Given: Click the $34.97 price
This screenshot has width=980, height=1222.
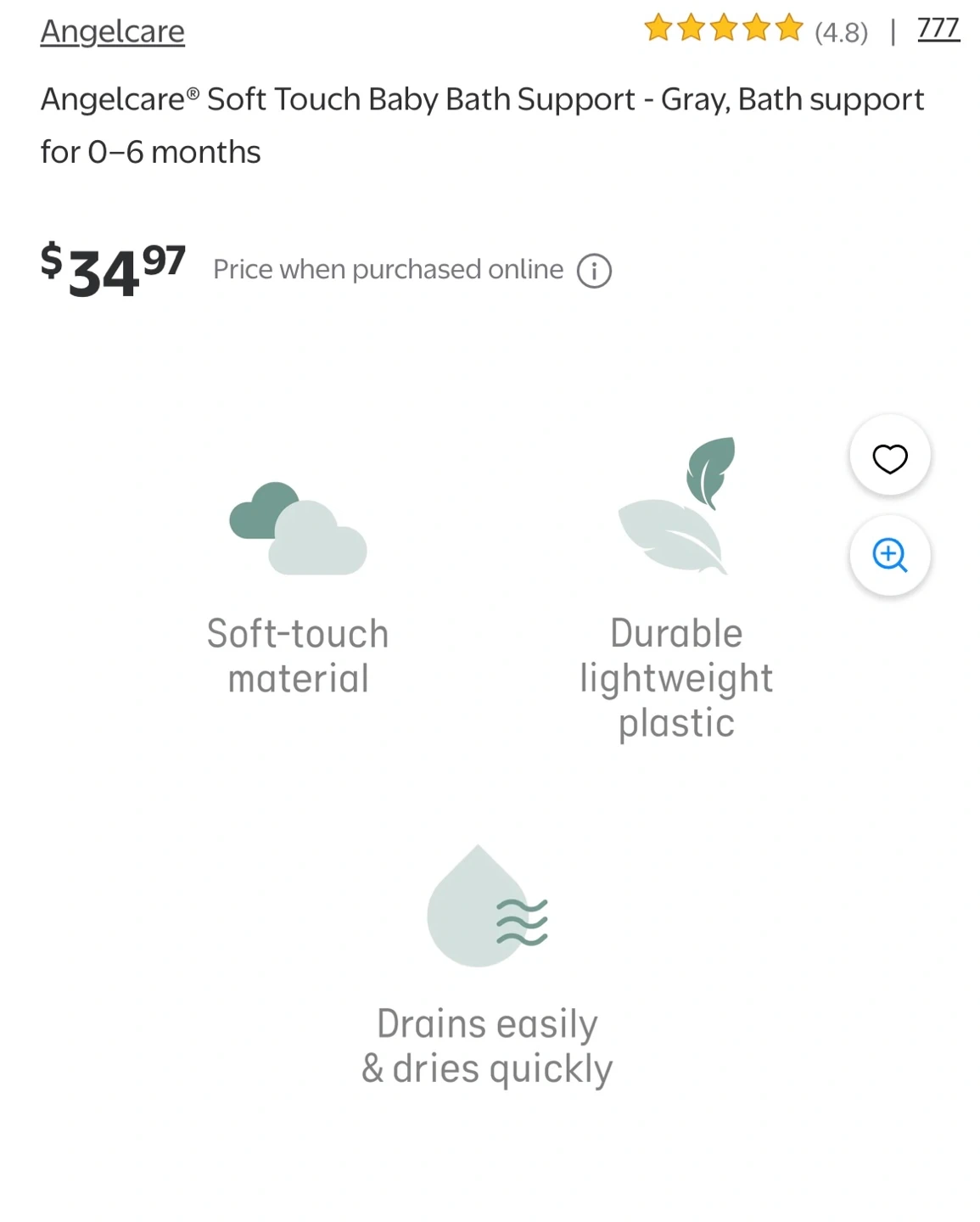Looking at the screenshot, I should [113, 270].
